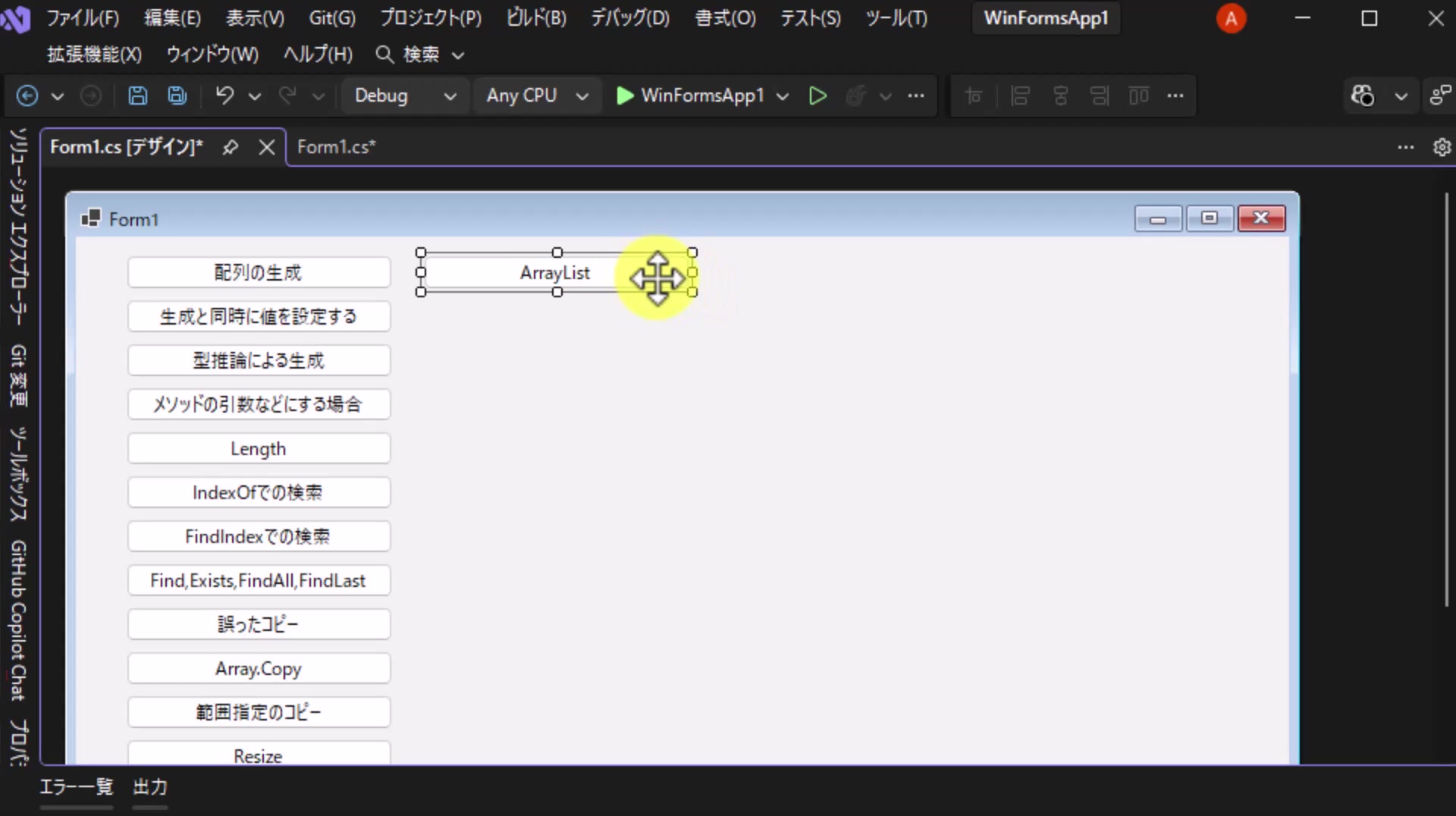
Task: Expand the Copilot dropdown arrow
Action: [1401, 96]
